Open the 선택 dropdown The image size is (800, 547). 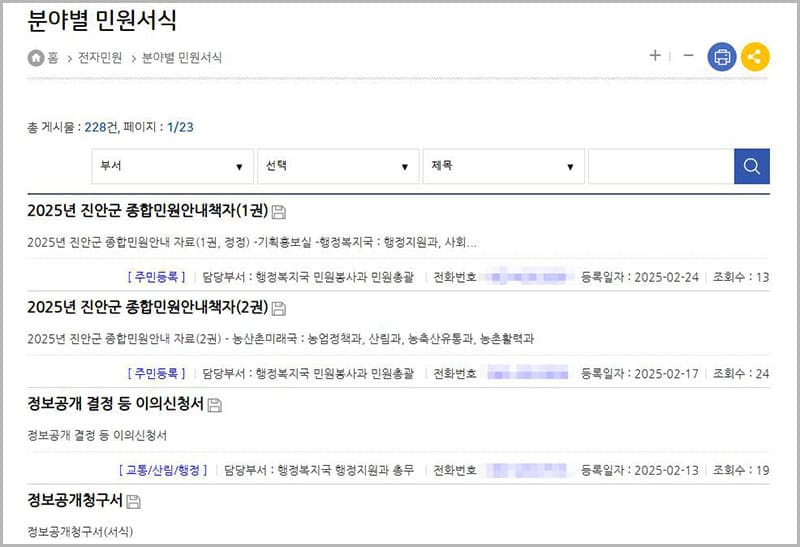coord(338,166)
